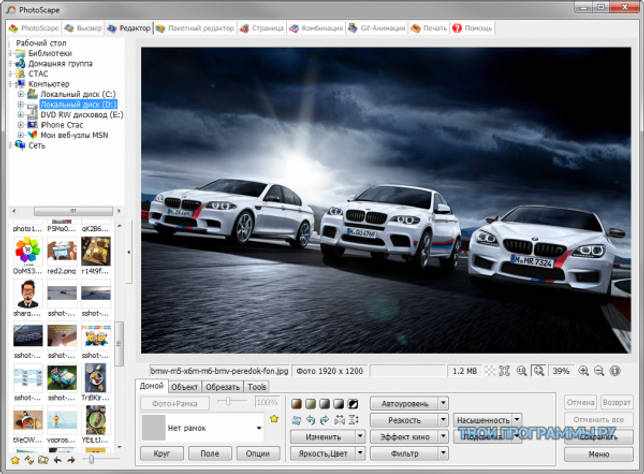Open the Изменить dropdown arrow
This screenshot has width=644, height=474.
pos(360,436)
